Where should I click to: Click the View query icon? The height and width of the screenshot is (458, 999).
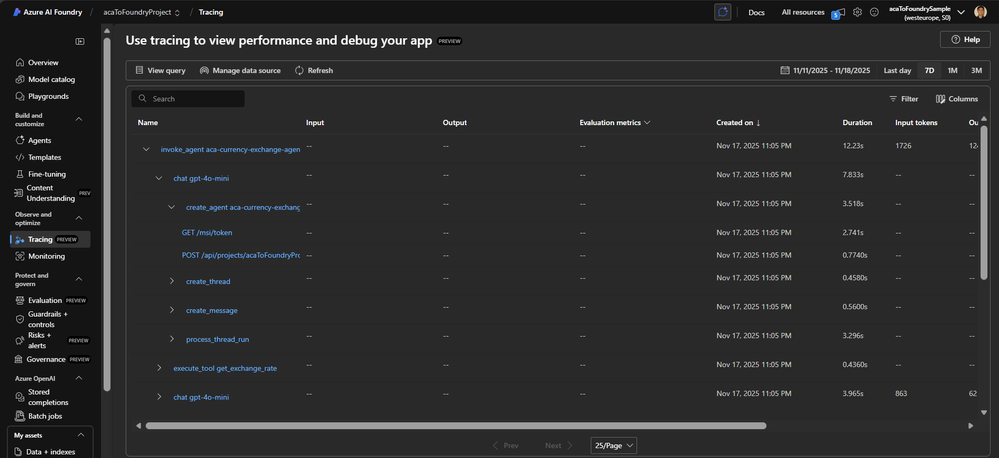[140, 71]
